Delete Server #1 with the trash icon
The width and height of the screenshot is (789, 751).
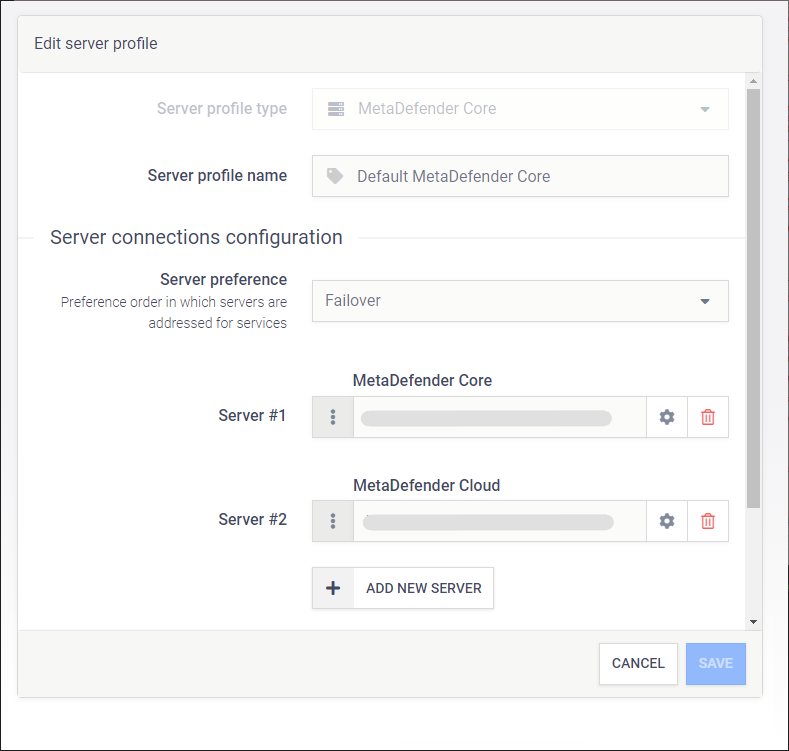[x=708, y=417]
